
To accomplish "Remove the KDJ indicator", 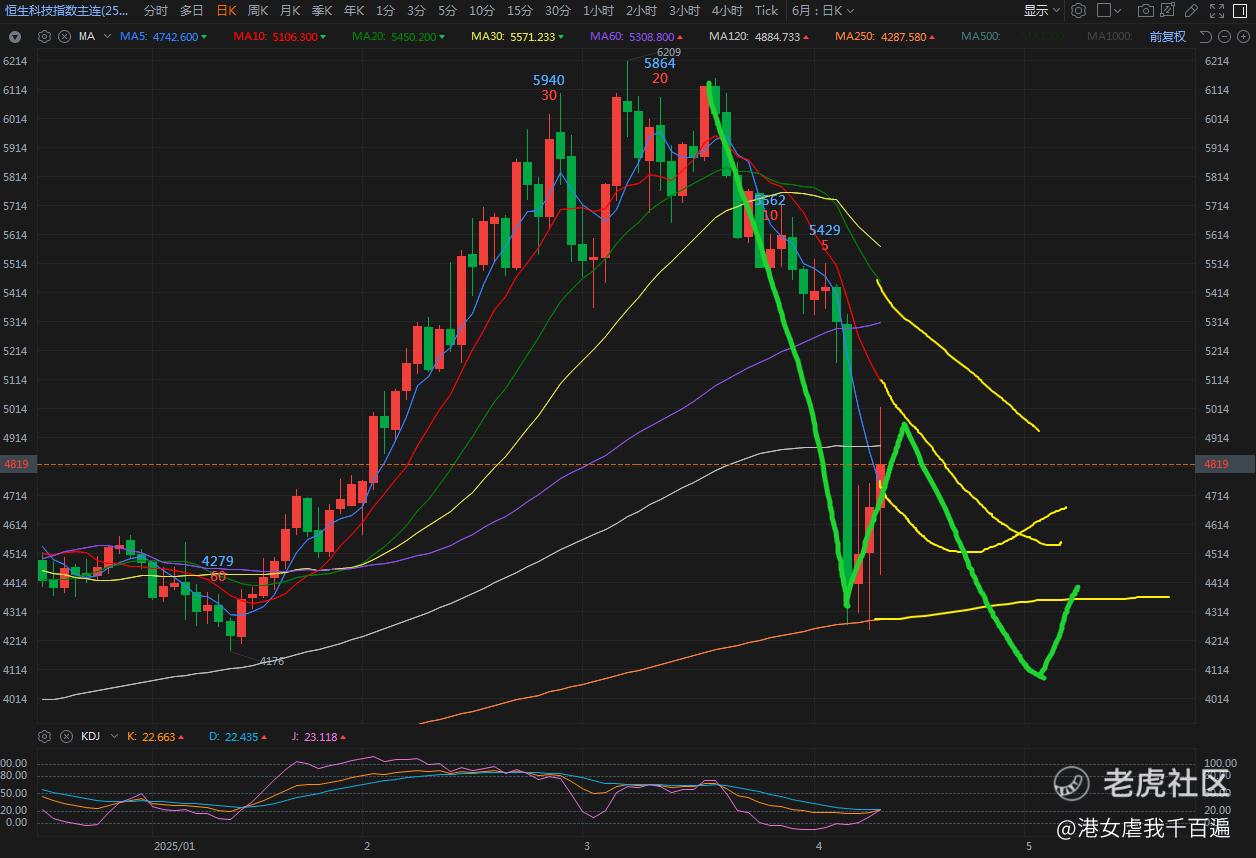I will click(x=65, y=737).
